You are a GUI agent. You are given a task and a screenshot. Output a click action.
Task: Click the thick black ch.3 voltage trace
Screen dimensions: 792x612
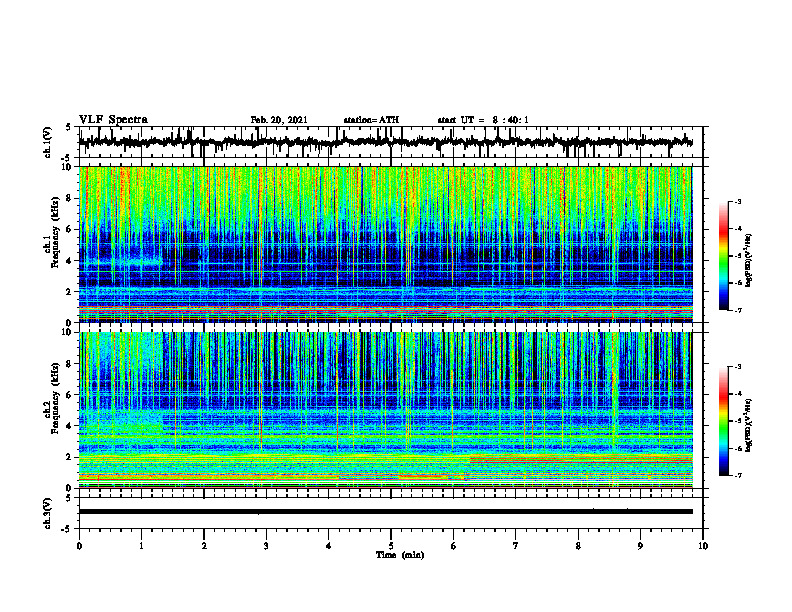tap(386, 512)
